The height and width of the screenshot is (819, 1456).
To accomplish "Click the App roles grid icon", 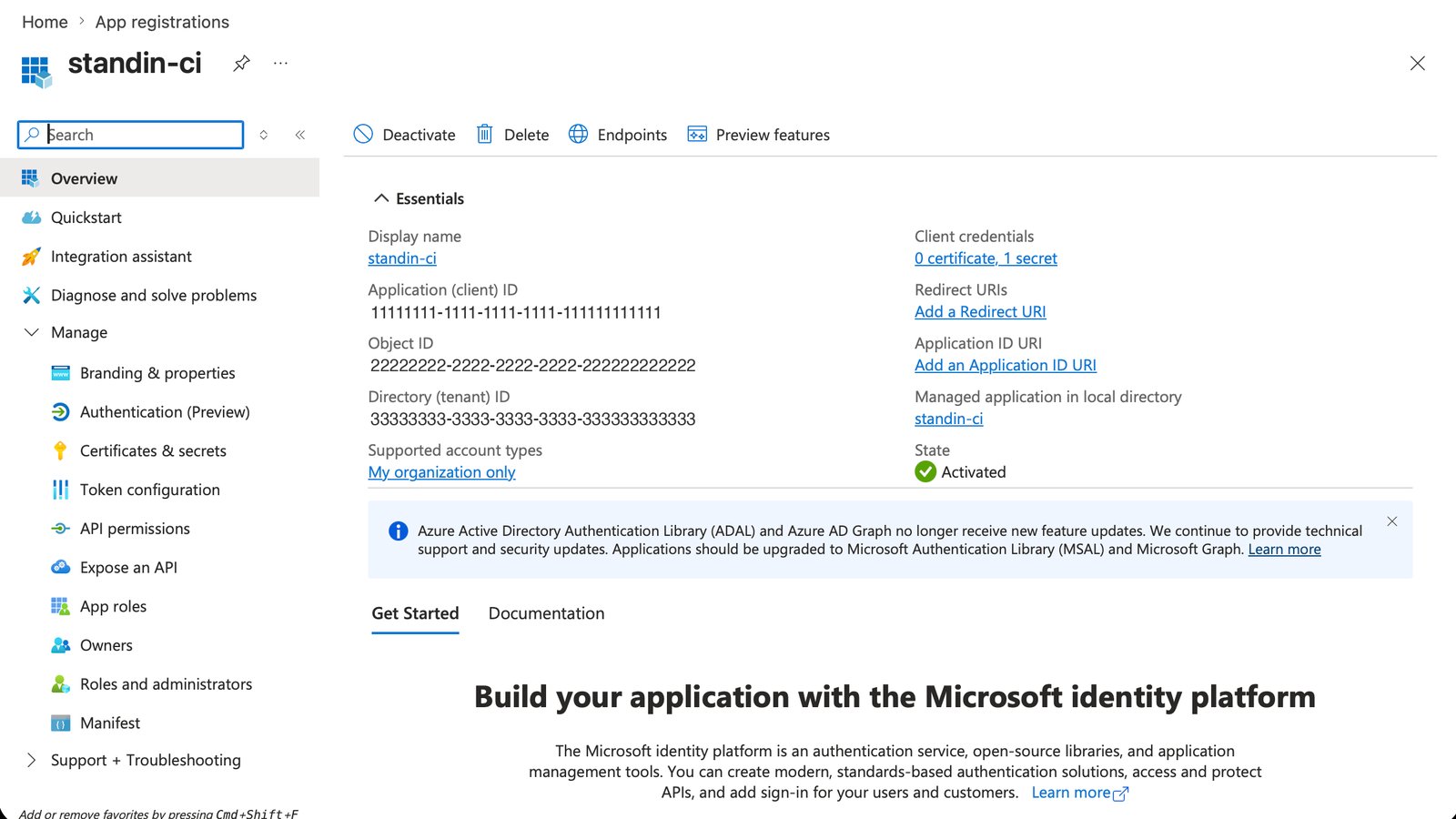I will point(60,606).
